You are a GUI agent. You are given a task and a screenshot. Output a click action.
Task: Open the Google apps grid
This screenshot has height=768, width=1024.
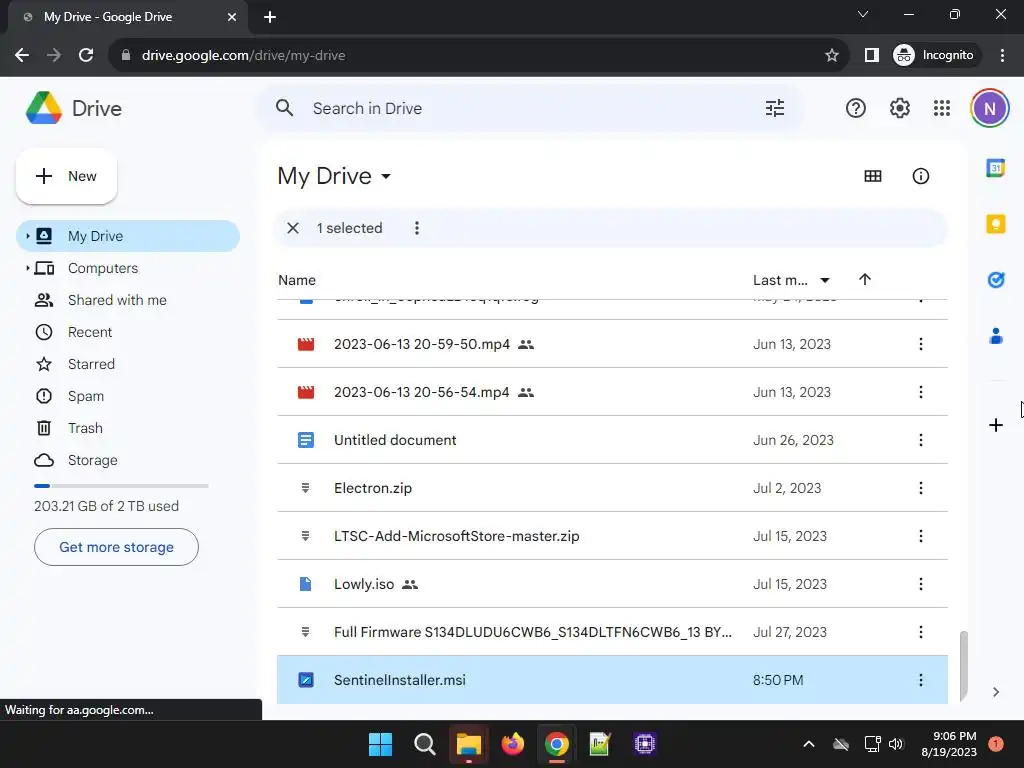tap(942, 108)
